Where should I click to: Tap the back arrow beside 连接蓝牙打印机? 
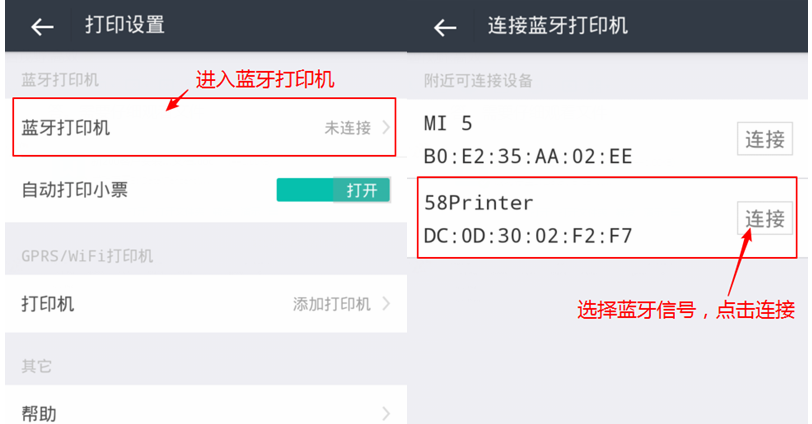[x=445, y=27]
